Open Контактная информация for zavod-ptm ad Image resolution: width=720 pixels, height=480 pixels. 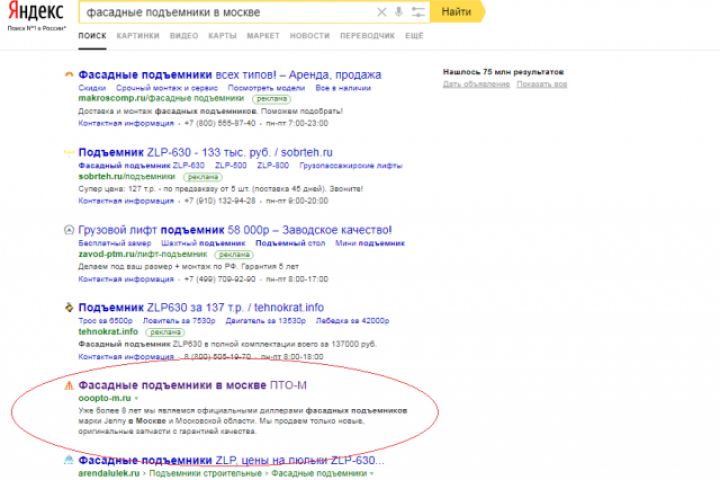(x=126, y=279)
